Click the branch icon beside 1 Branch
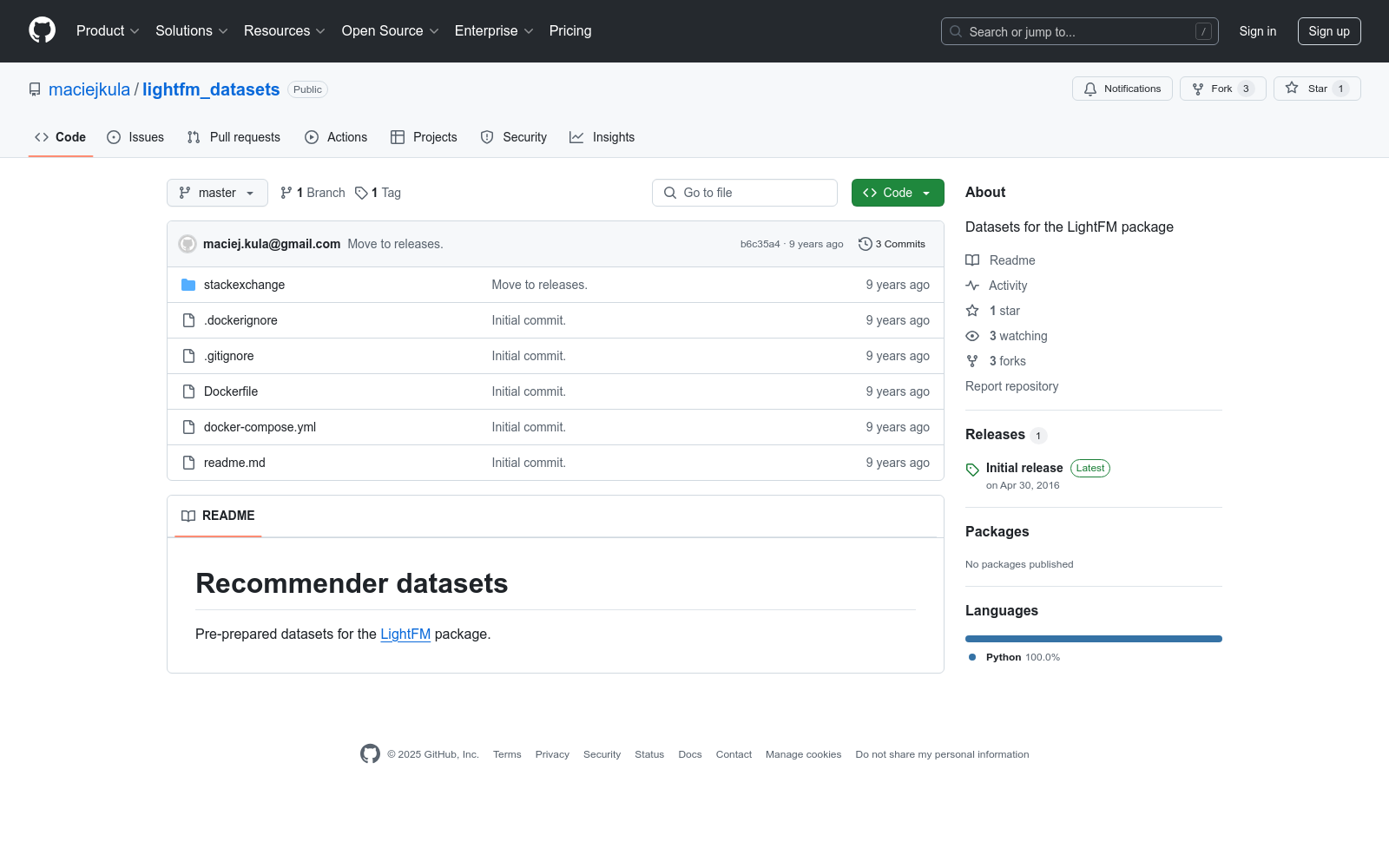 286,193
